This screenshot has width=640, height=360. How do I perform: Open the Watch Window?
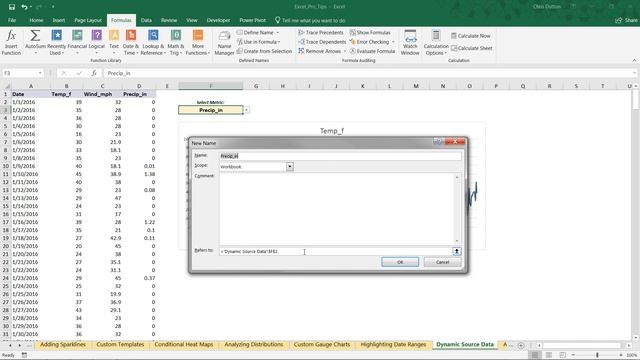(x=410, y=42)
